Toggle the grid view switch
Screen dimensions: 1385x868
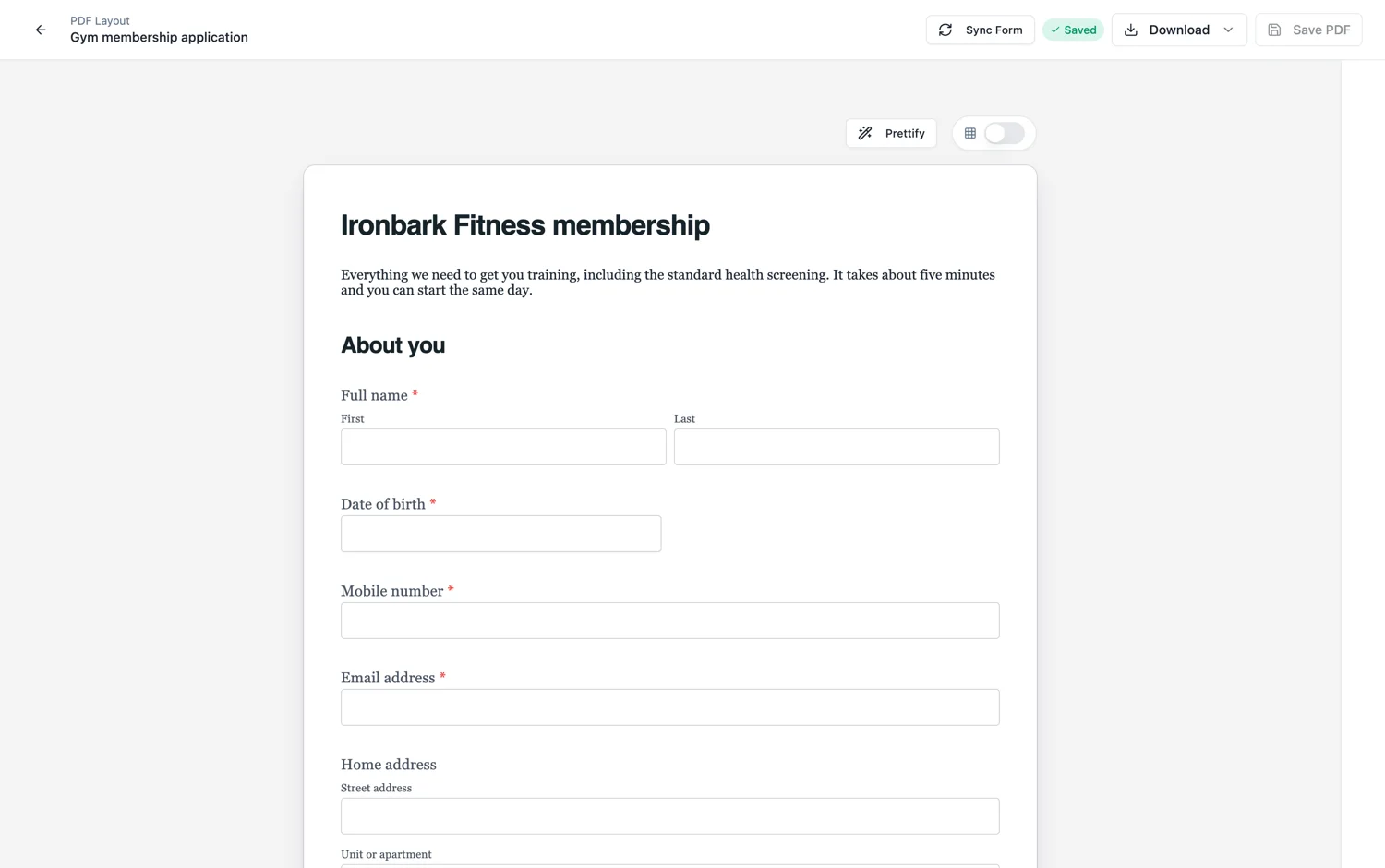click(1005, 133)
